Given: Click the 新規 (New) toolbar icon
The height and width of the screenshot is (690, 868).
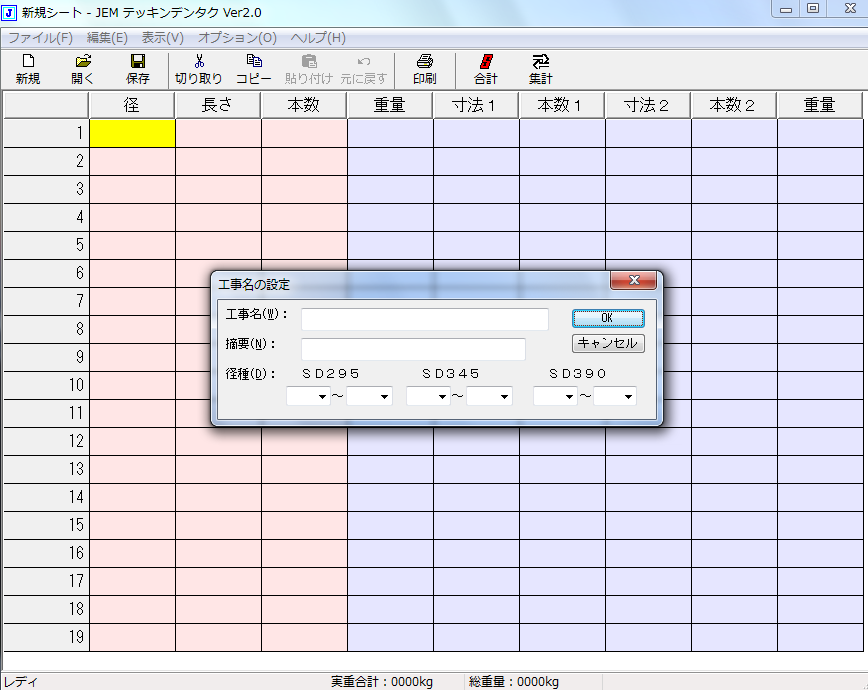Looking at the screenshot, I should [28, 70].
